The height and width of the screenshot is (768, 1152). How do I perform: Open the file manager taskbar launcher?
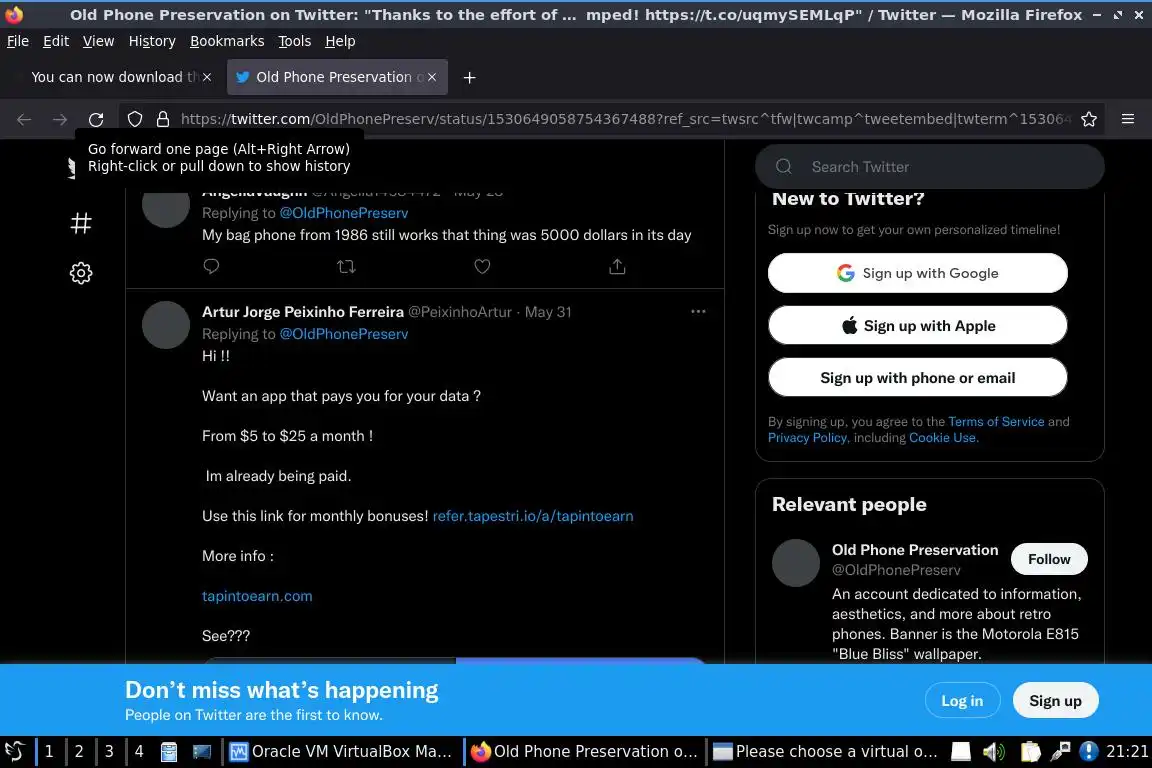point(169,751)
